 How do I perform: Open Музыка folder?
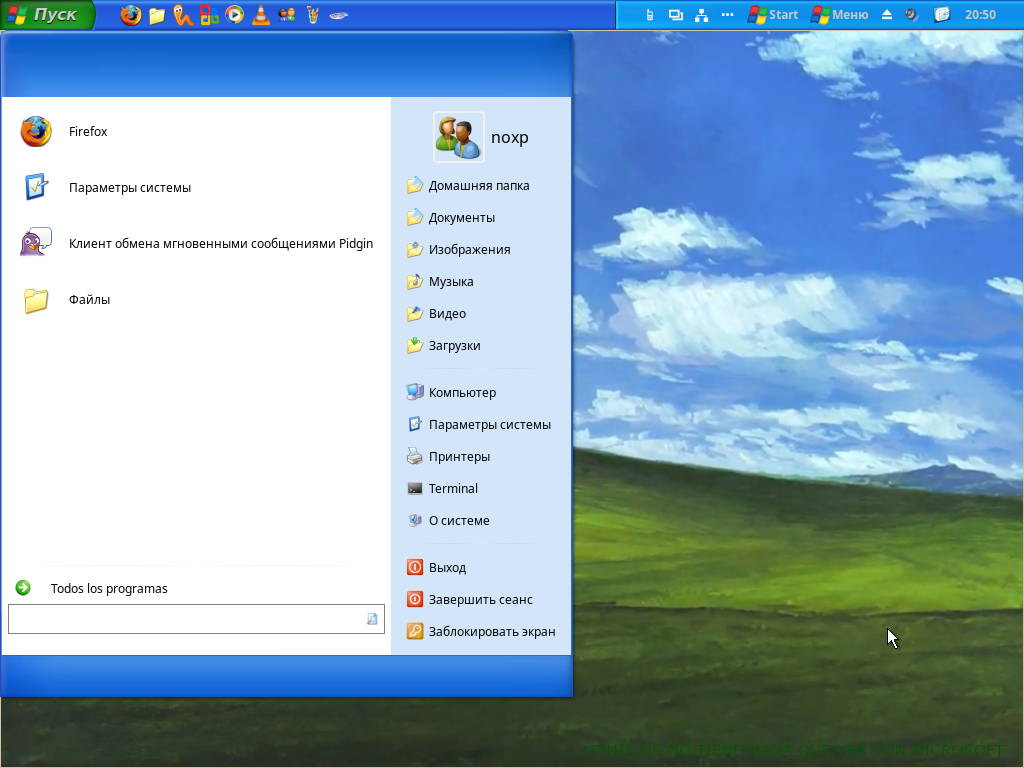[481, 282]
